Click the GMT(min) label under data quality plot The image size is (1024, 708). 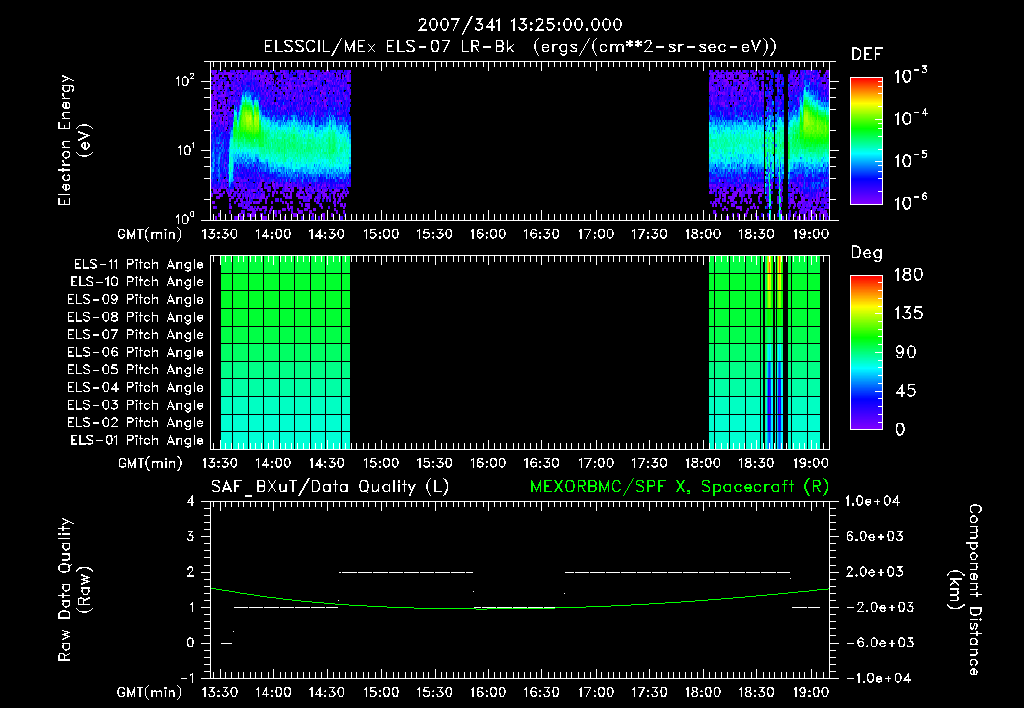150,692
